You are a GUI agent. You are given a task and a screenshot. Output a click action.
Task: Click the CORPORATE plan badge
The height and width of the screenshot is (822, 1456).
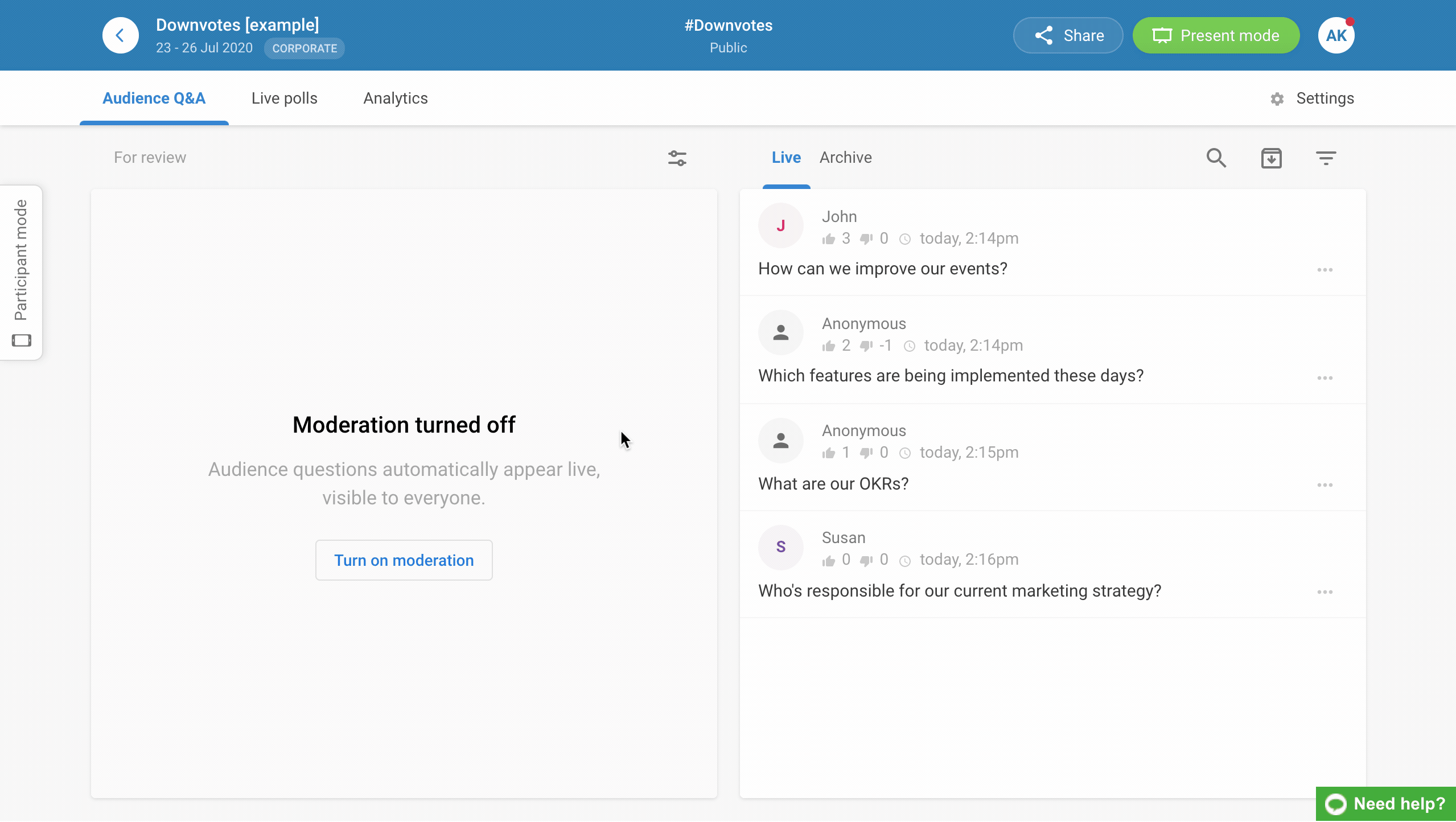305,48
